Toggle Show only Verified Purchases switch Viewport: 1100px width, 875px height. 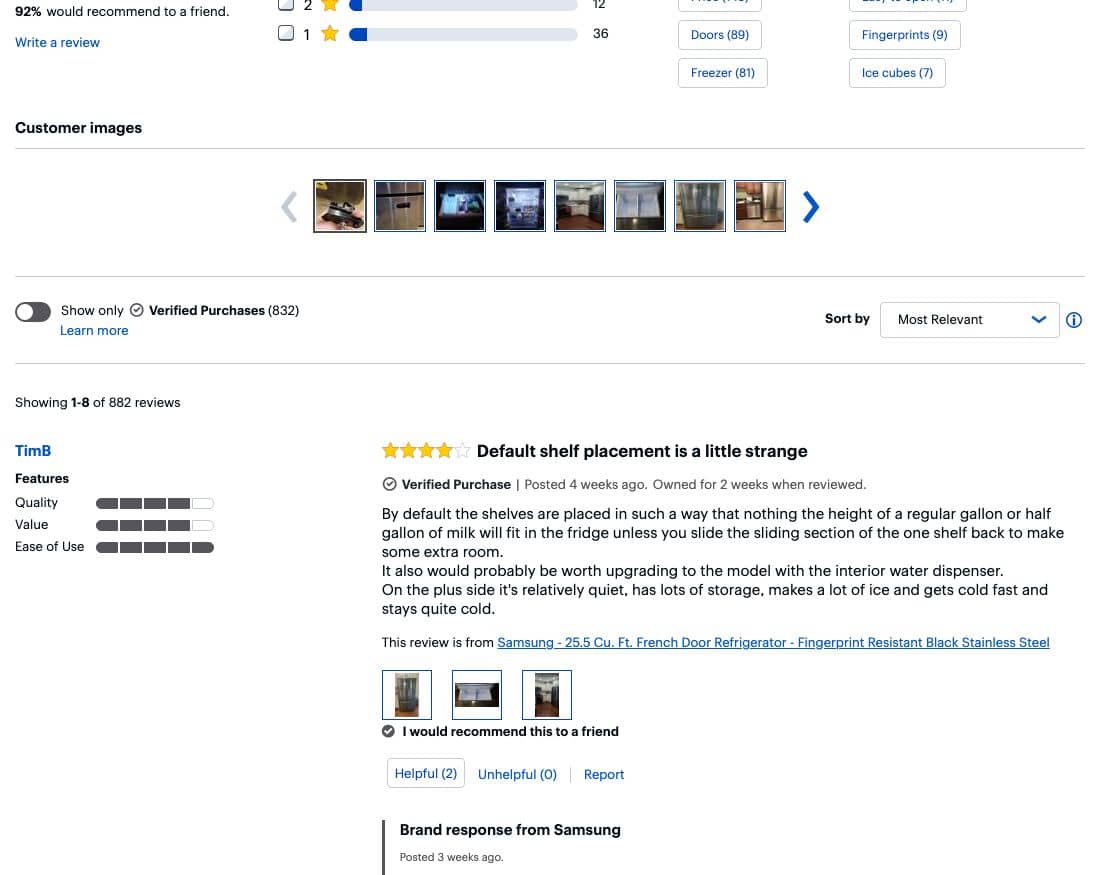click(x=33, y=311)
